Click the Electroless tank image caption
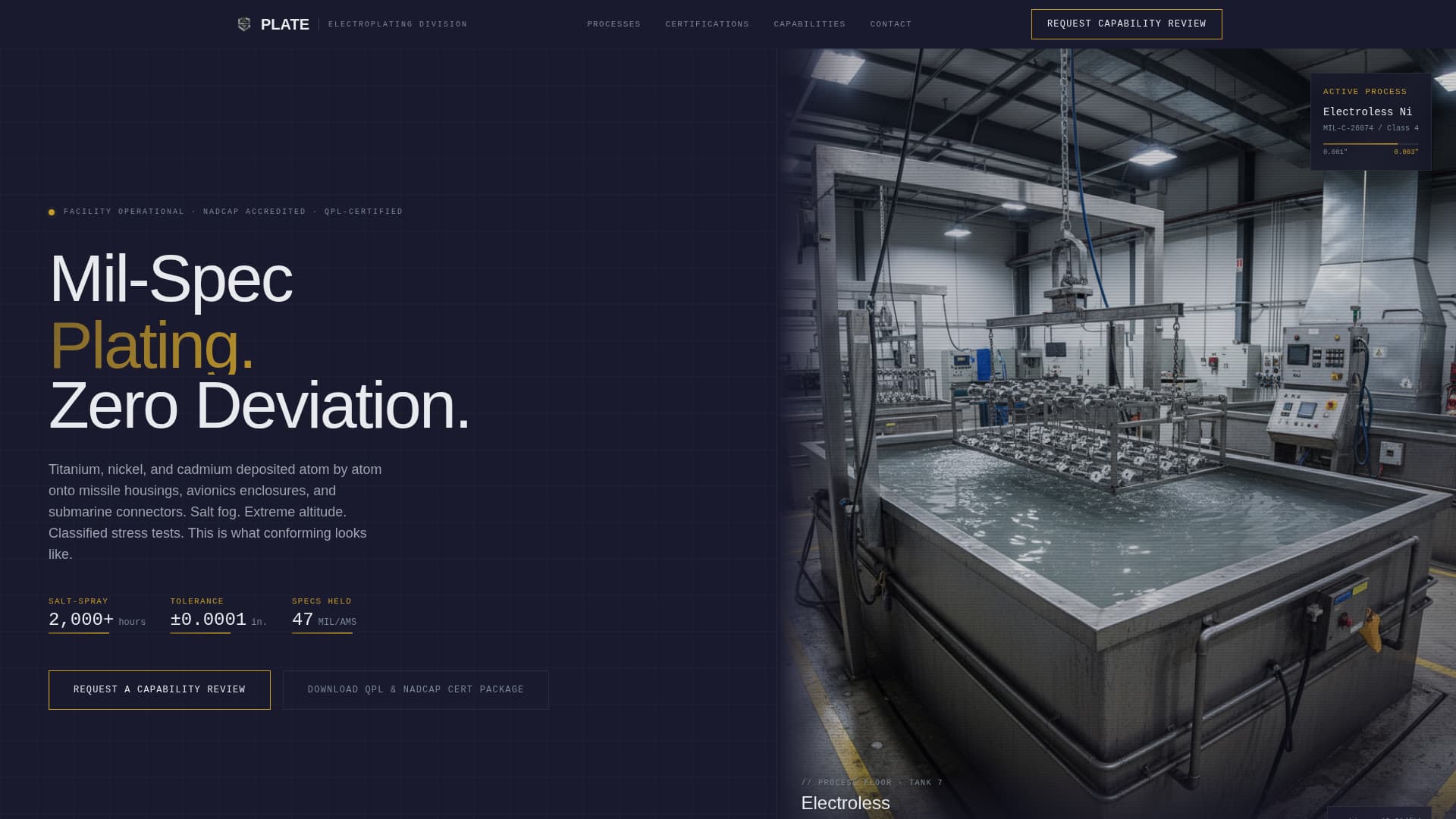Image resolution: width=1456 pixels, height=819 pixels. click(846, 803)
